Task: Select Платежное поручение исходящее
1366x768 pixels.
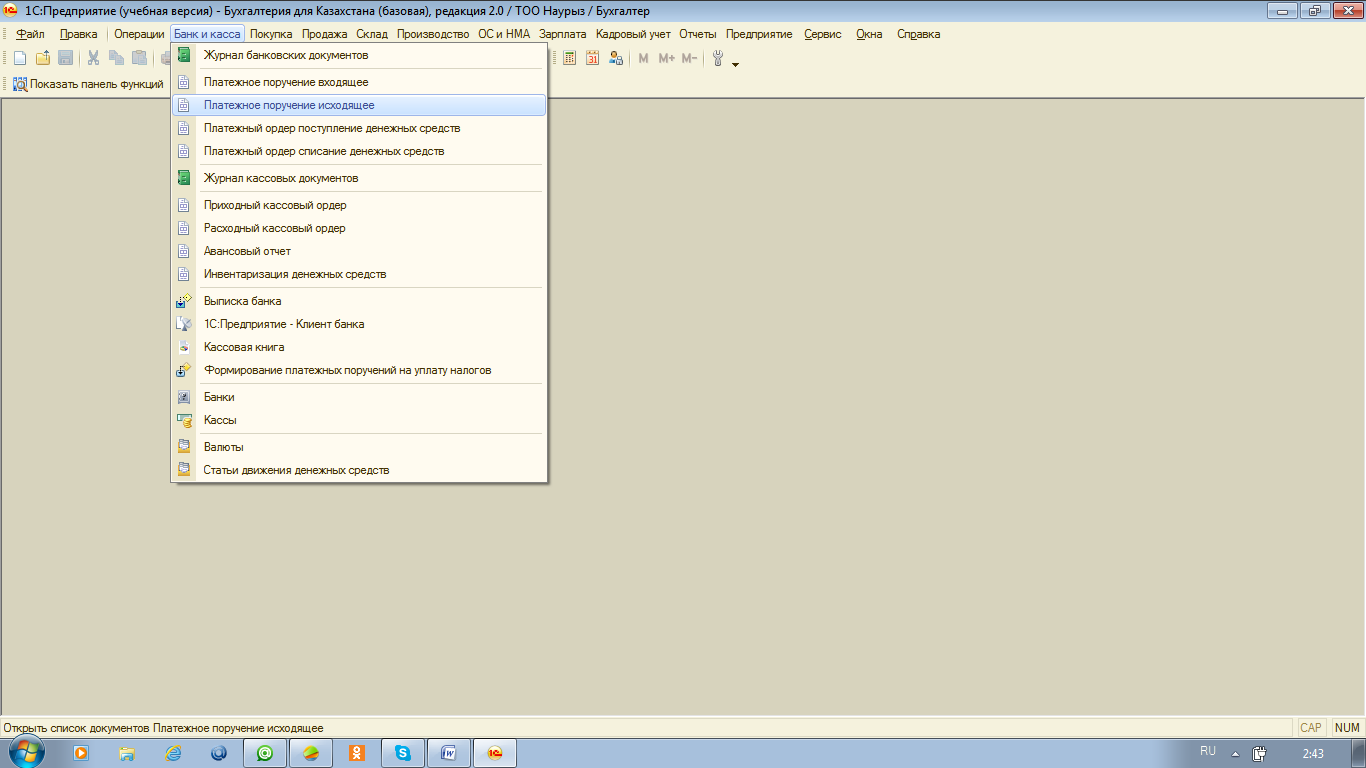Action: click(x=359, y=105)
